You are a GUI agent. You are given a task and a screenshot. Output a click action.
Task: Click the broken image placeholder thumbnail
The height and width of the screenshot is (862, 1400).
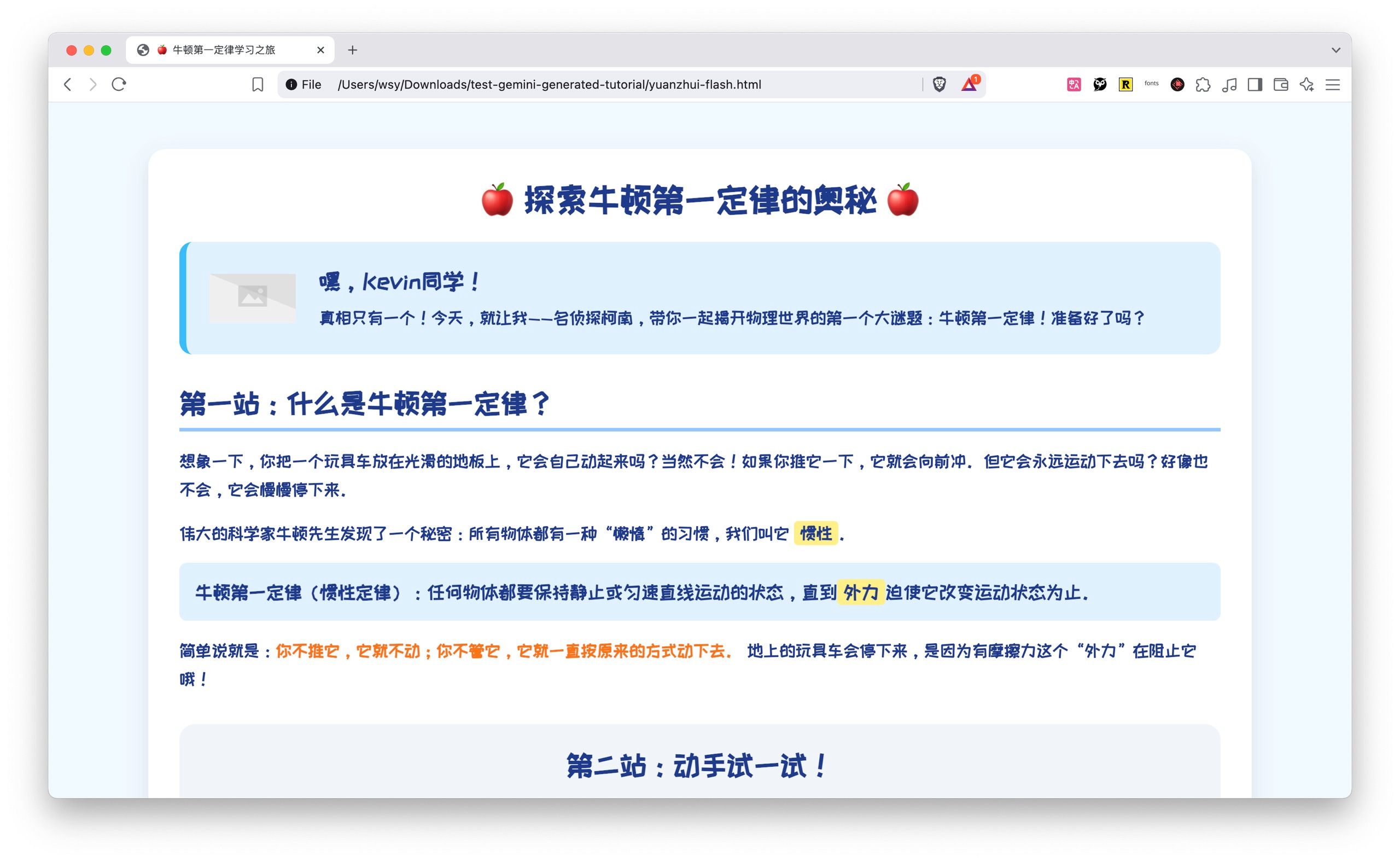(253, 298)
